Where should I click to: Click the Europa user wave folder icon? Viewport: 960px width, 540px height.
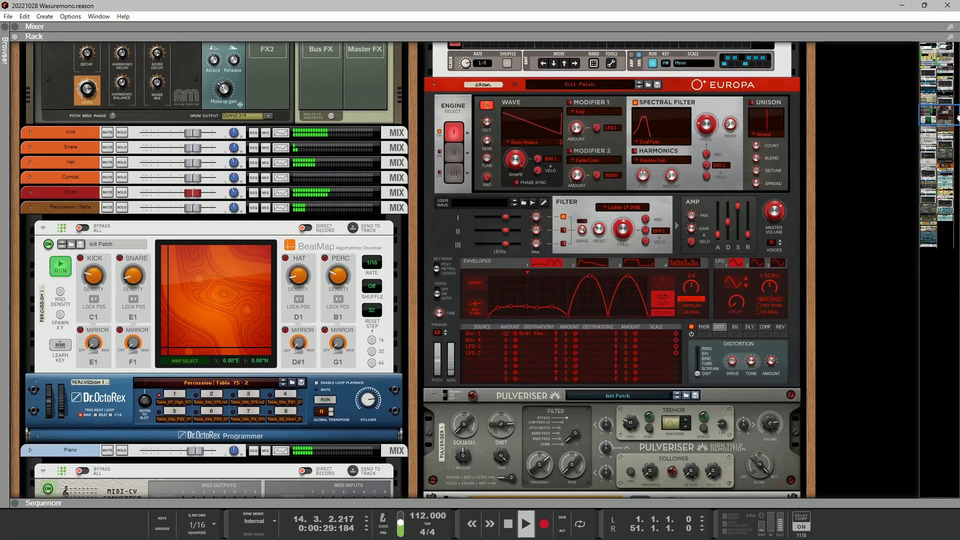coord(523,202)
